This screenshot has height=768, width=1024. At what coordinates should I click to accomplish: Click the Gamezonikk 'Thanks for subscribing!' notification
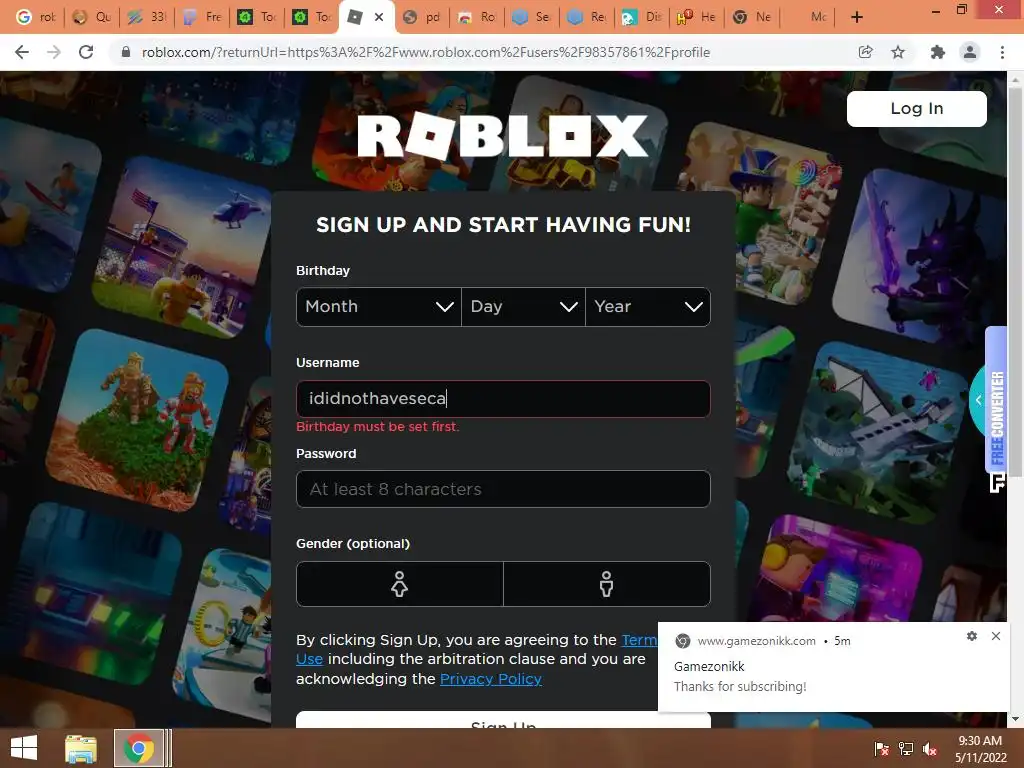tap(833, 667)
